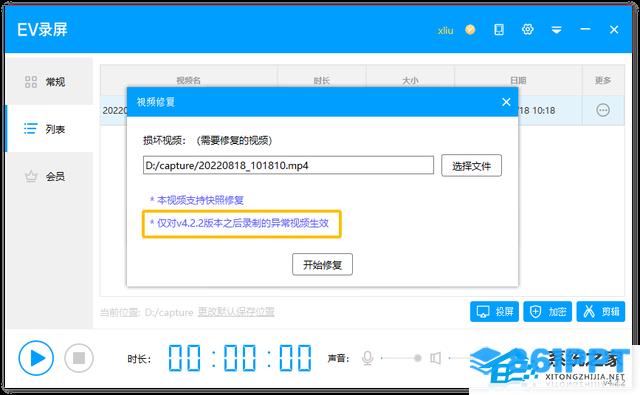
Task: Click the stop recording button
Action: click(x=79, y=358)
